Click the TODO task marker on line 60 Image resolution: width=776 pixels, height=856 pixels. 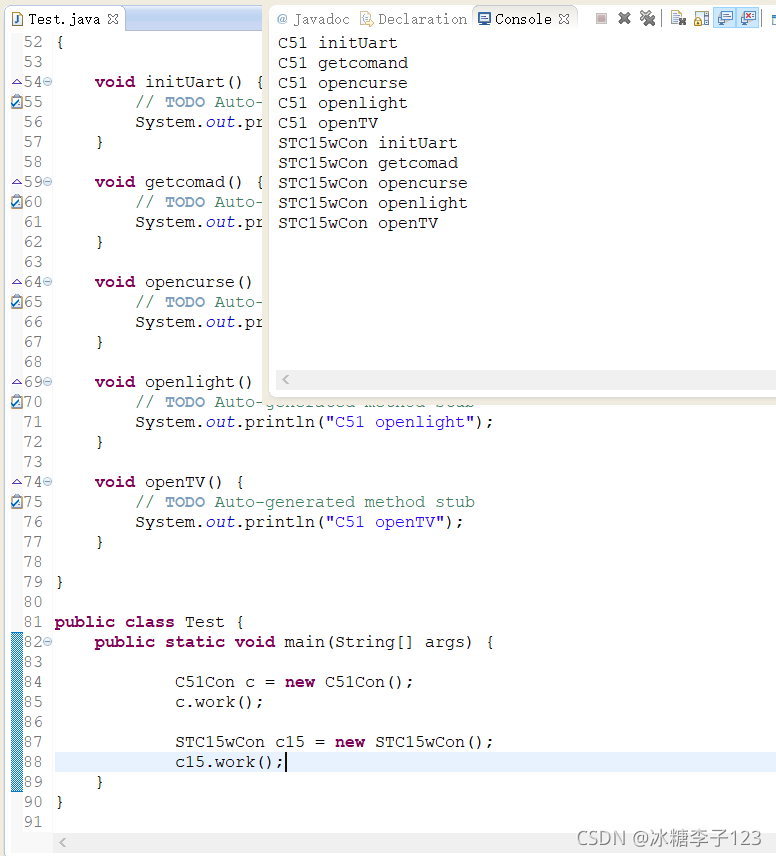click(16, 201)
